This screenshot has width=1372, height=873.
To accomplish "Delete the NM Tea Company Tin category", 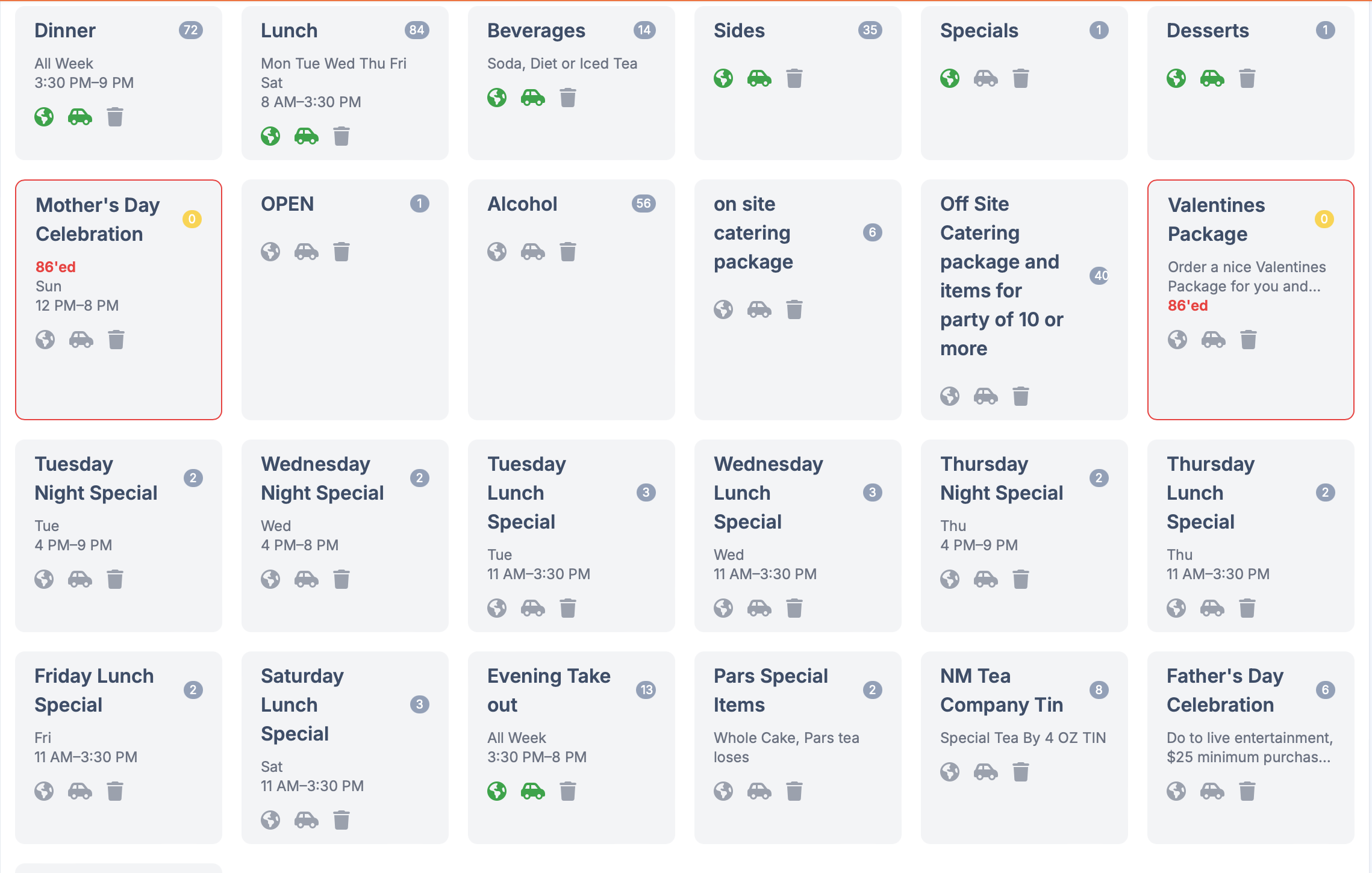I will (x=1021, y=772).
